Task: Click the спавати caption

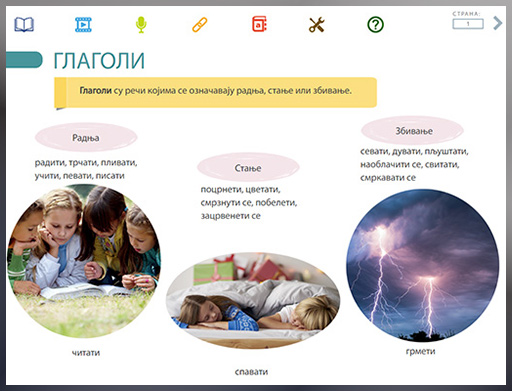Action: tap(251, 372)
